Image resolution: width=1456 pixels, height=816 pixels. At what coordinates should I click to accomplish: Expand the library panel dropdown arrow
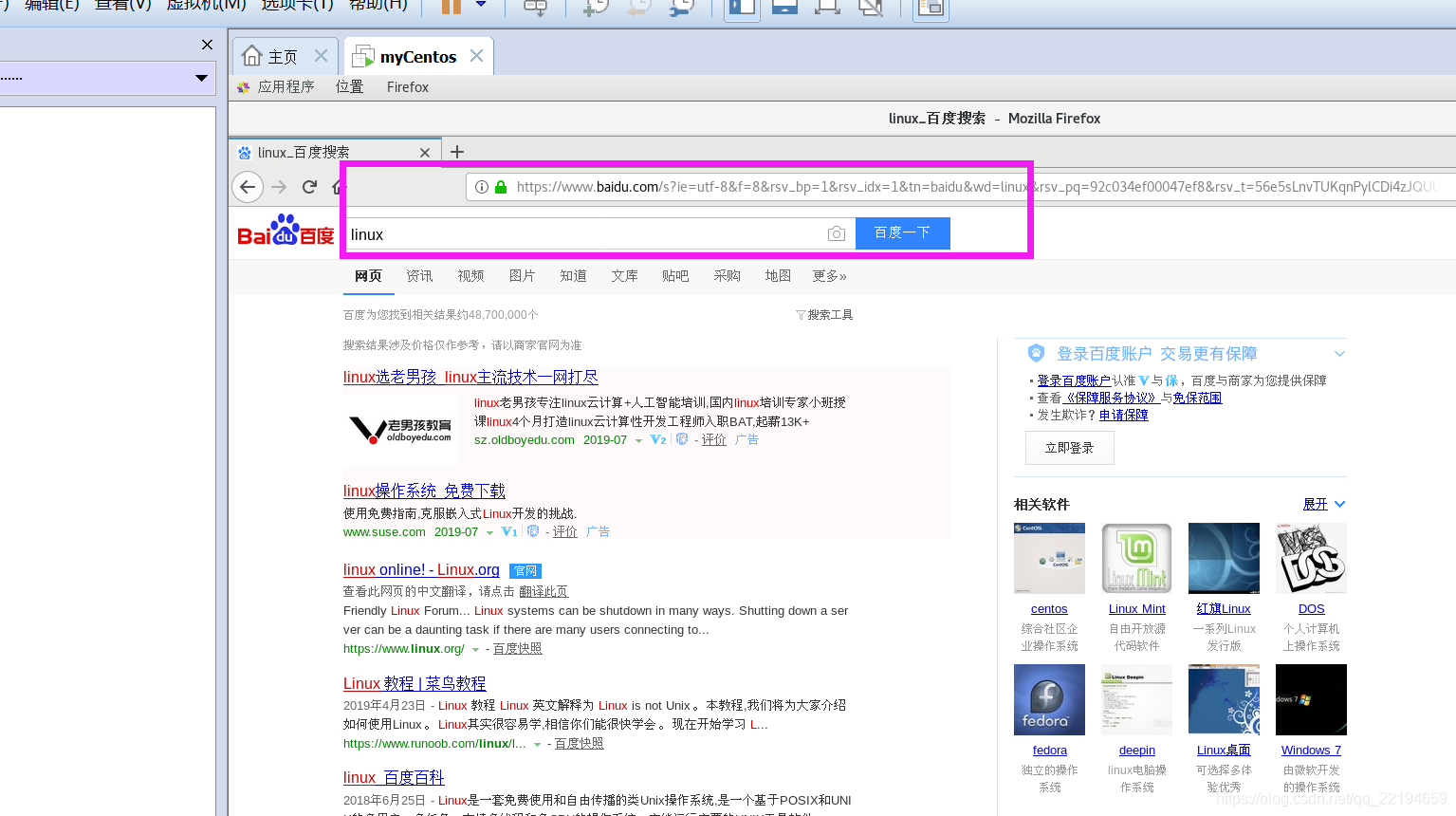click(x=201, y=78)
